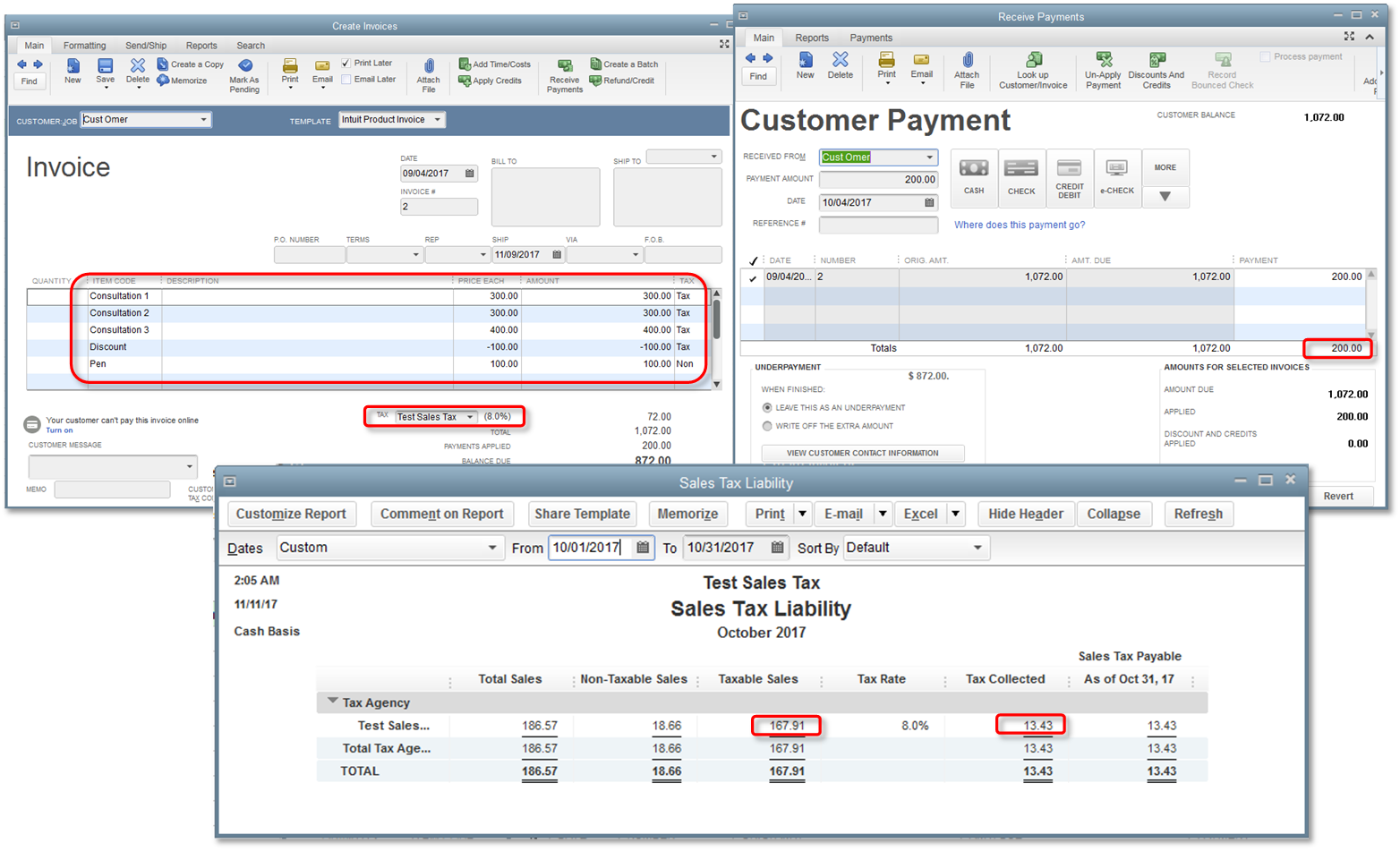Toggle Print Later checkbox
This screenshot has width=1400, height=851.
(346, 64)
